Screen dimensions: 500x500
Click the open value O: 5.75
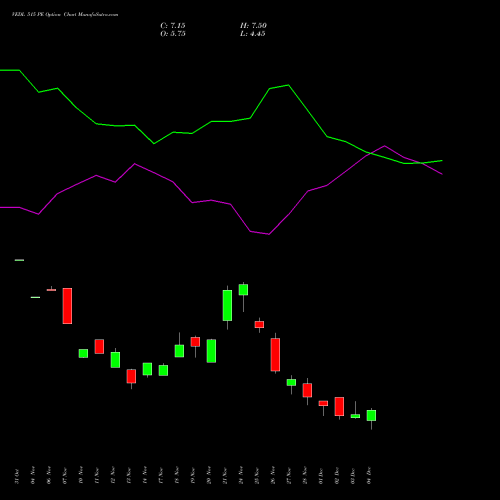173,34
